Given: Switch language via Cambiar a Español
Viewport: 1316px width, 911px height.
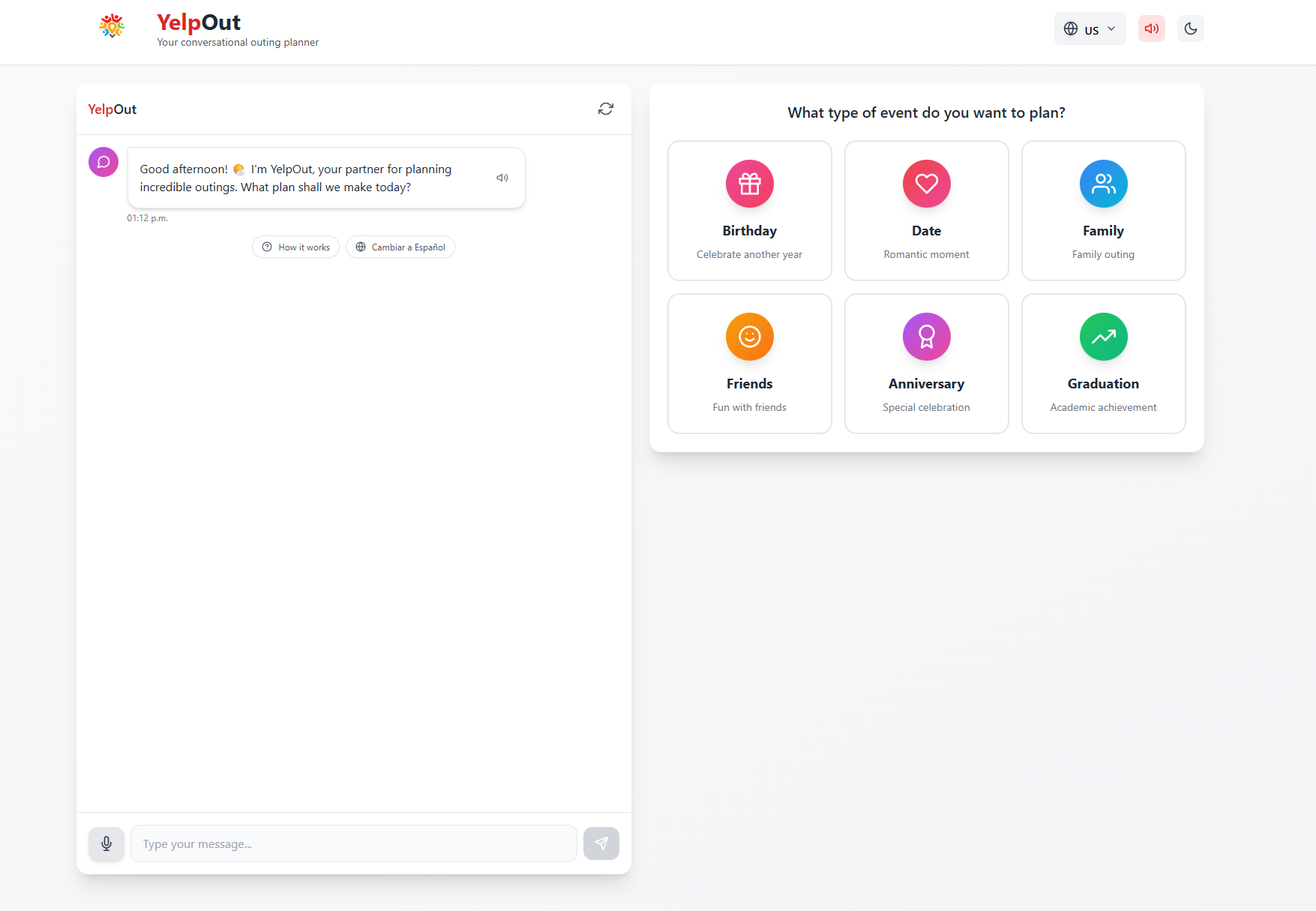Looking at the screenshot, I should pyautogui.click(x=400, y=247).
